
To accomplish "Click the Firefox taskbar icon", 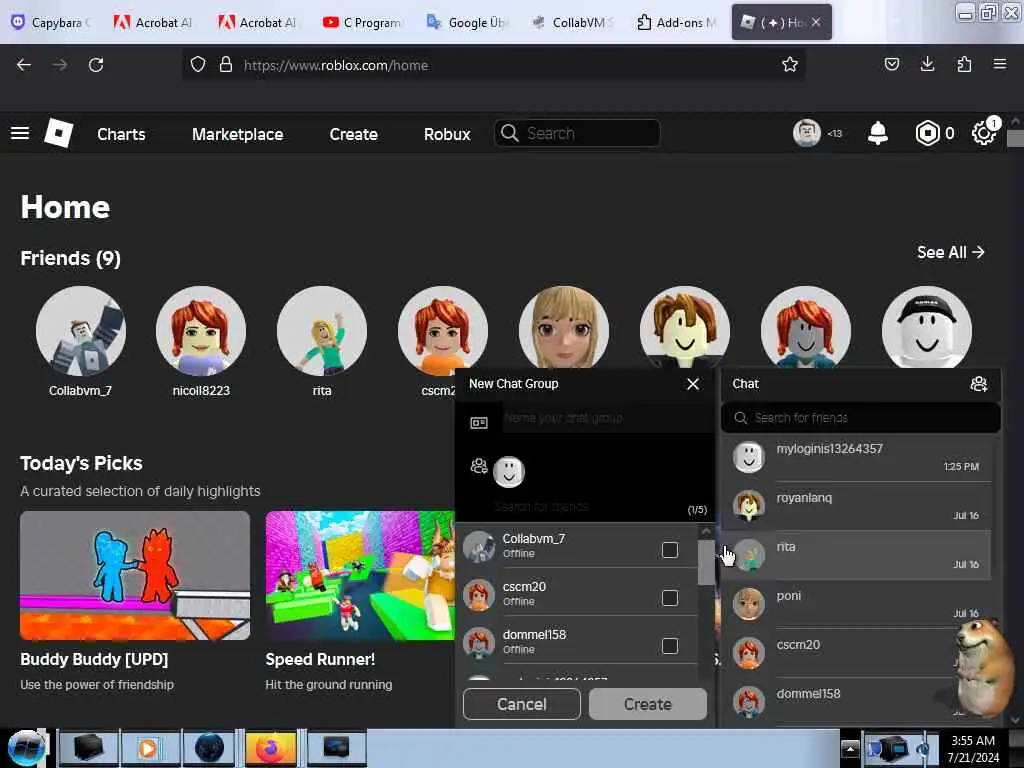I will pyautogui.click(x=270, y=748).
